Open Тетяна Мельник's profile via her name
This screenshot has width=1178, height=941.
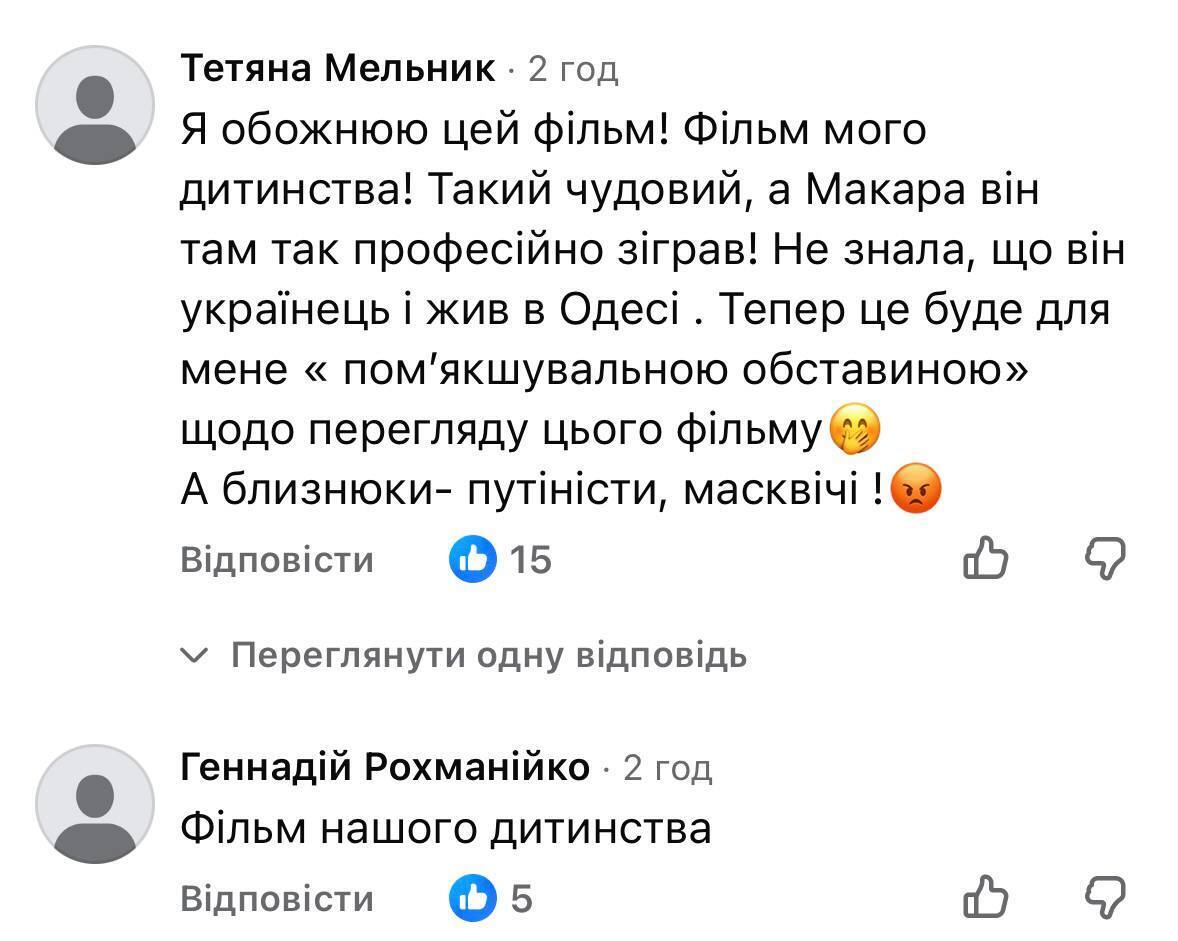339,68
